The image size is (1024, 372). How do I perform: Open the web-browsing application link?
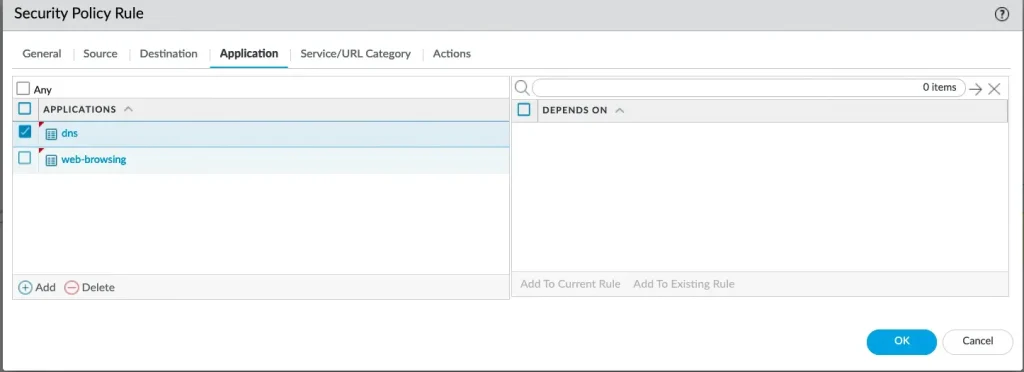[93, 159]
